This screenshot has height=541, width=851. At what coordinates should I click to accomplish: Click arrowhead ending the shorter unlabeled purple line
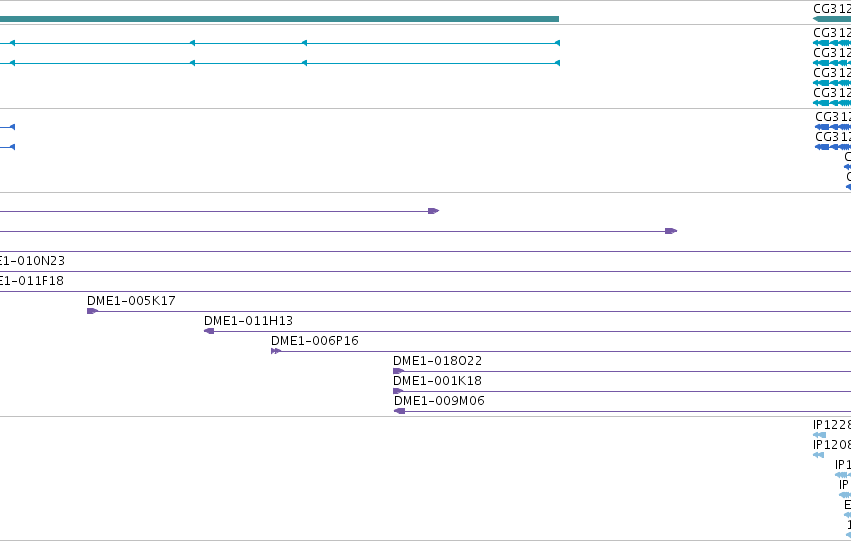coord(433,211)
